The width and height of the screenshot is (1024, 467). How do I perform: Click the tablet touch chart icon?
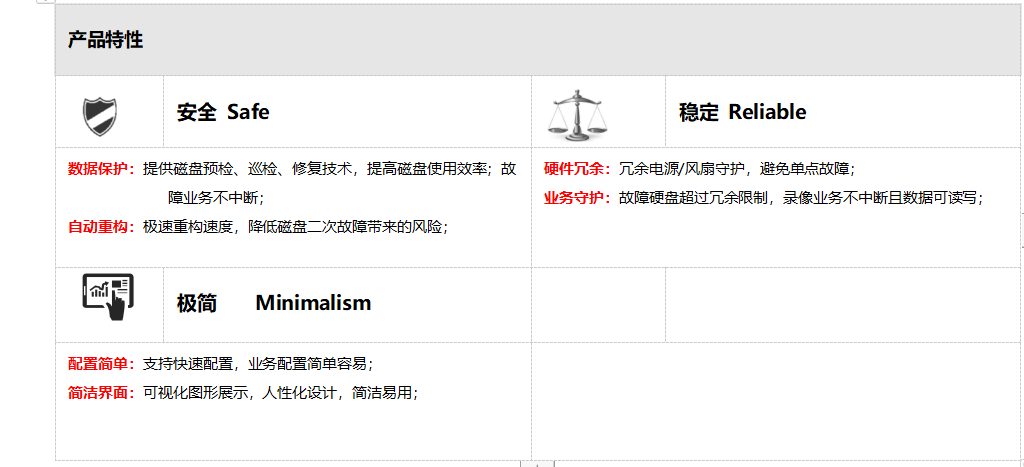[x=108, y=297]
